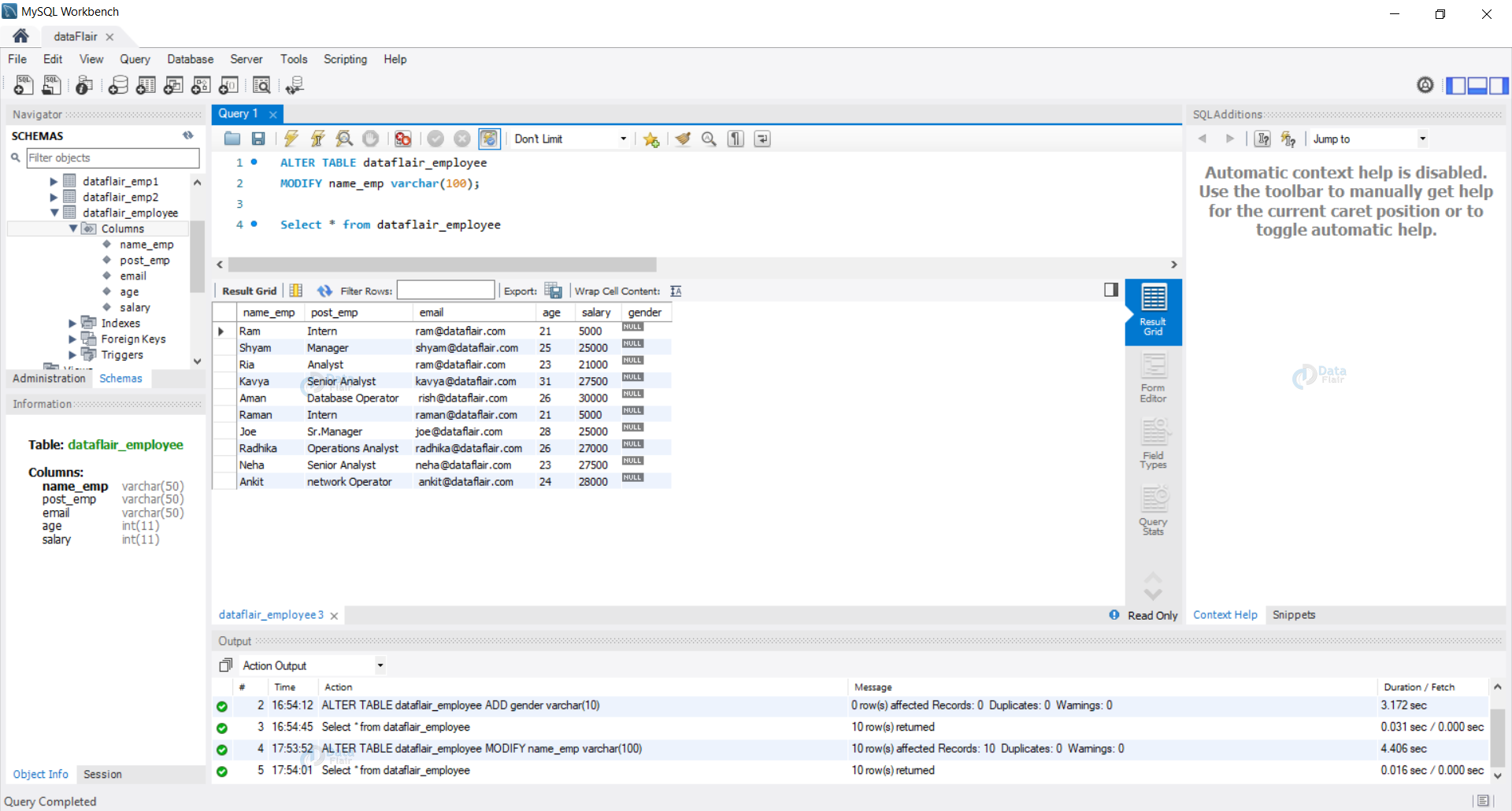The height and width of the screenshot is (811, 1512).
Task: Create a new SQL tab for executing queries
Action: (23, 85)
